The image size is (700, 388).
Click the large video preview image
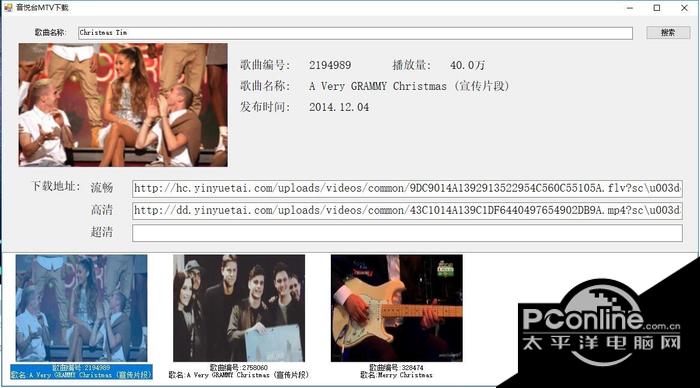point(123,105)
